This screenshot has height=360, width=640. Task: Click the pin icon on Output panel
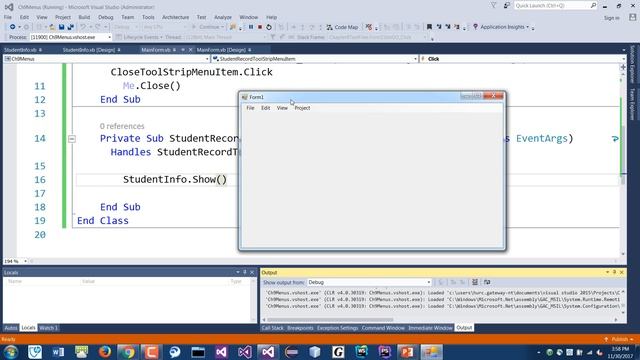pos(614,272)
